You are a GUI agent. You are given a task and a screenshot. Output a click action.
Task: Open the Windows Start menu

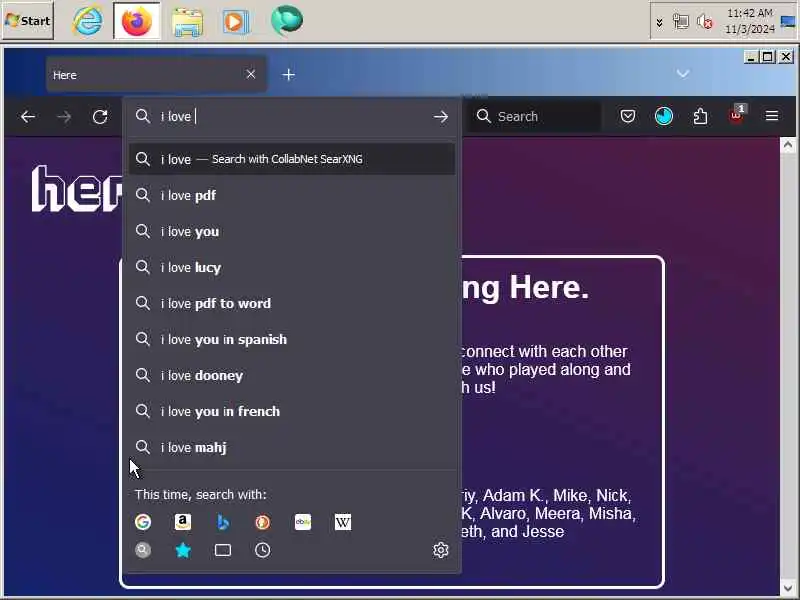click(28, 20)
